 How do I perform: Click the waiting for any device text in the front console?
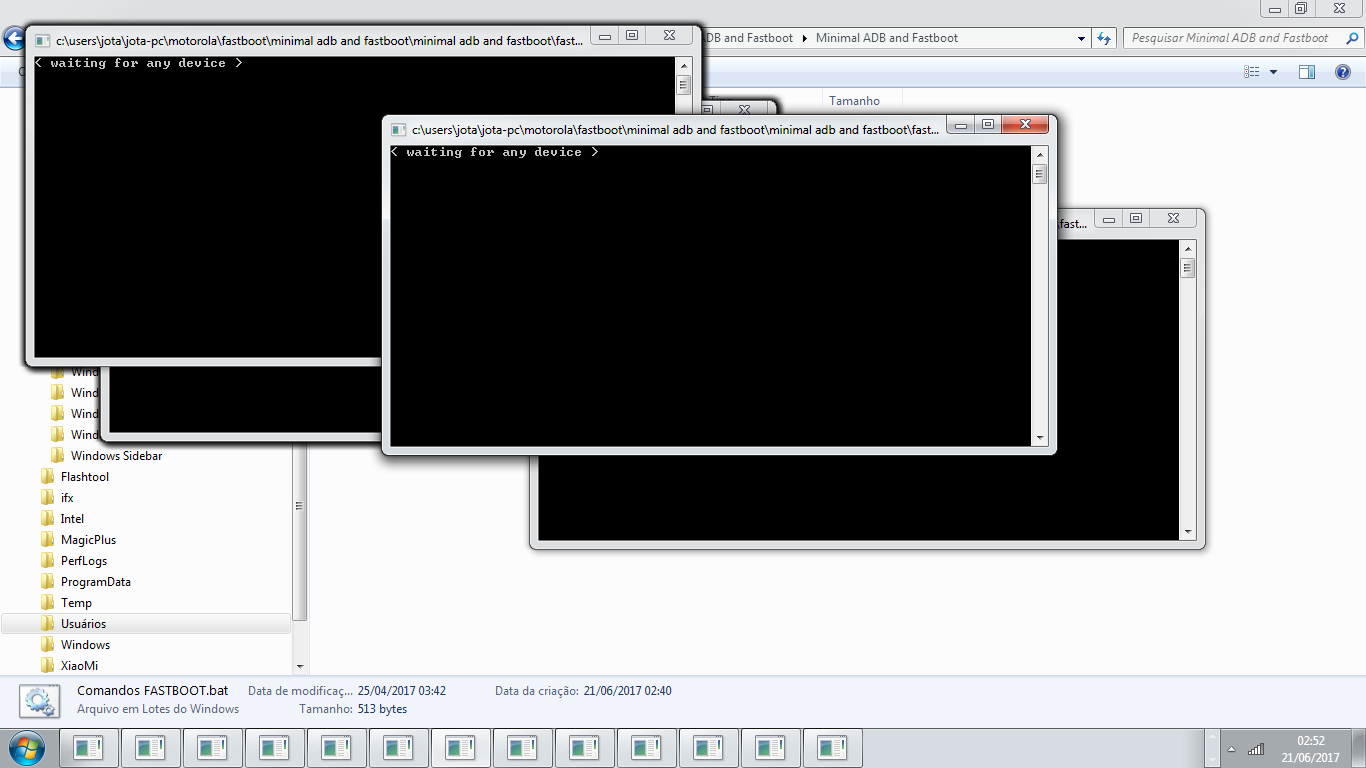494,152
